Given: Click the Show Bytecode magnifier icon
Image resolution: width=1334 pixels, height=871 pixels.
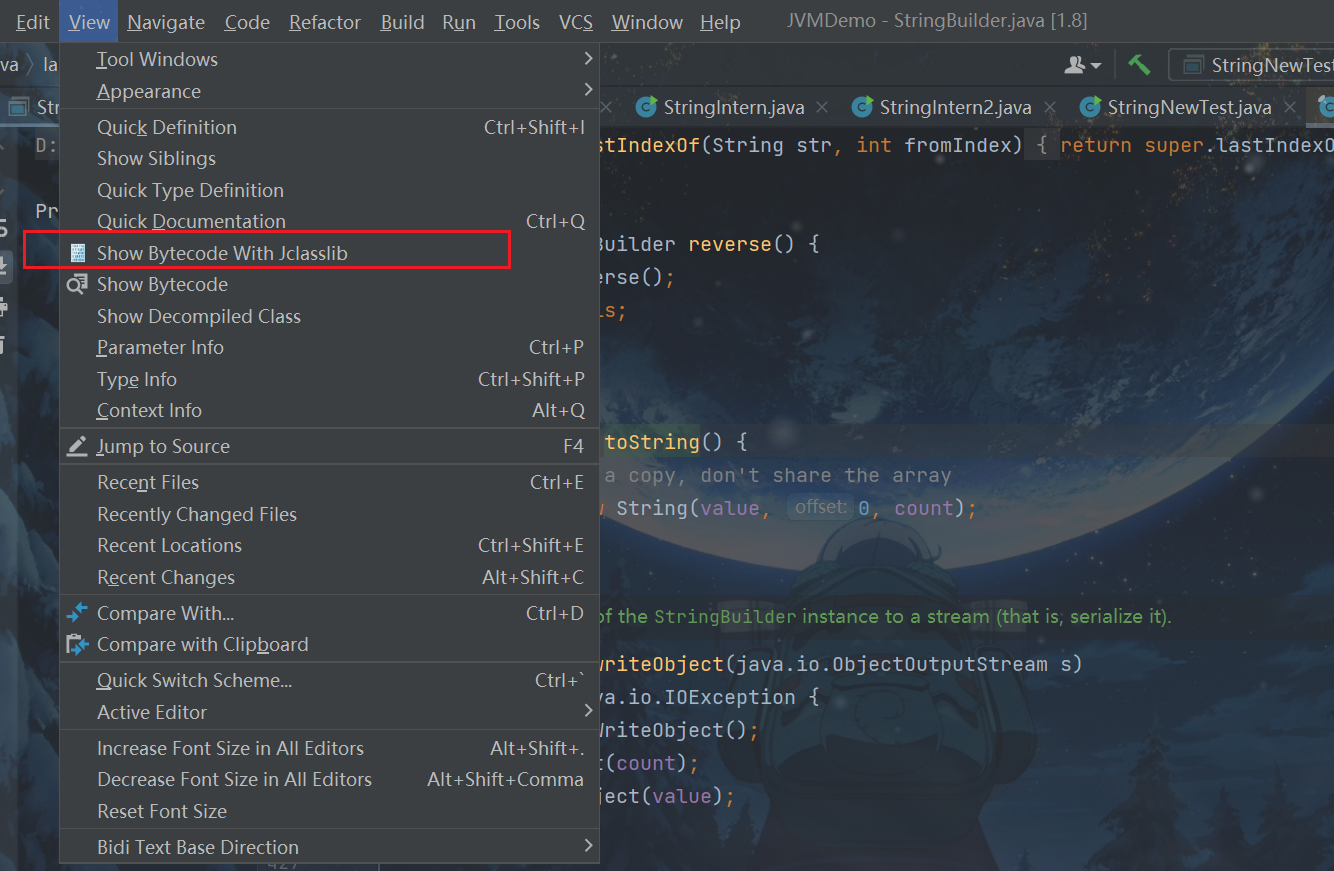Looking at the screenshot, I should pyautogui.click(x=77, y=285).
